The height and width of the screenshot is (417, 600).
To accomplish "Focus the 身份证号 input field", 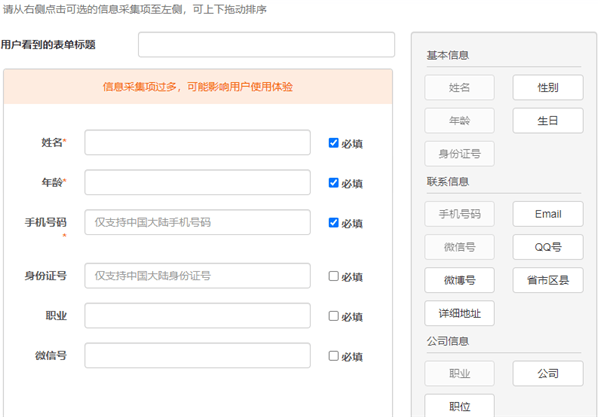I will [197, 275].
